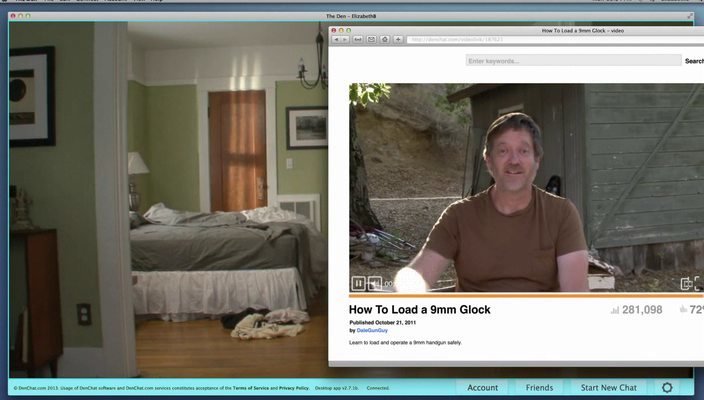Click the browser reload button
Image resolution: width=704 pixels, height=400 pixels.
coord(356,39)
